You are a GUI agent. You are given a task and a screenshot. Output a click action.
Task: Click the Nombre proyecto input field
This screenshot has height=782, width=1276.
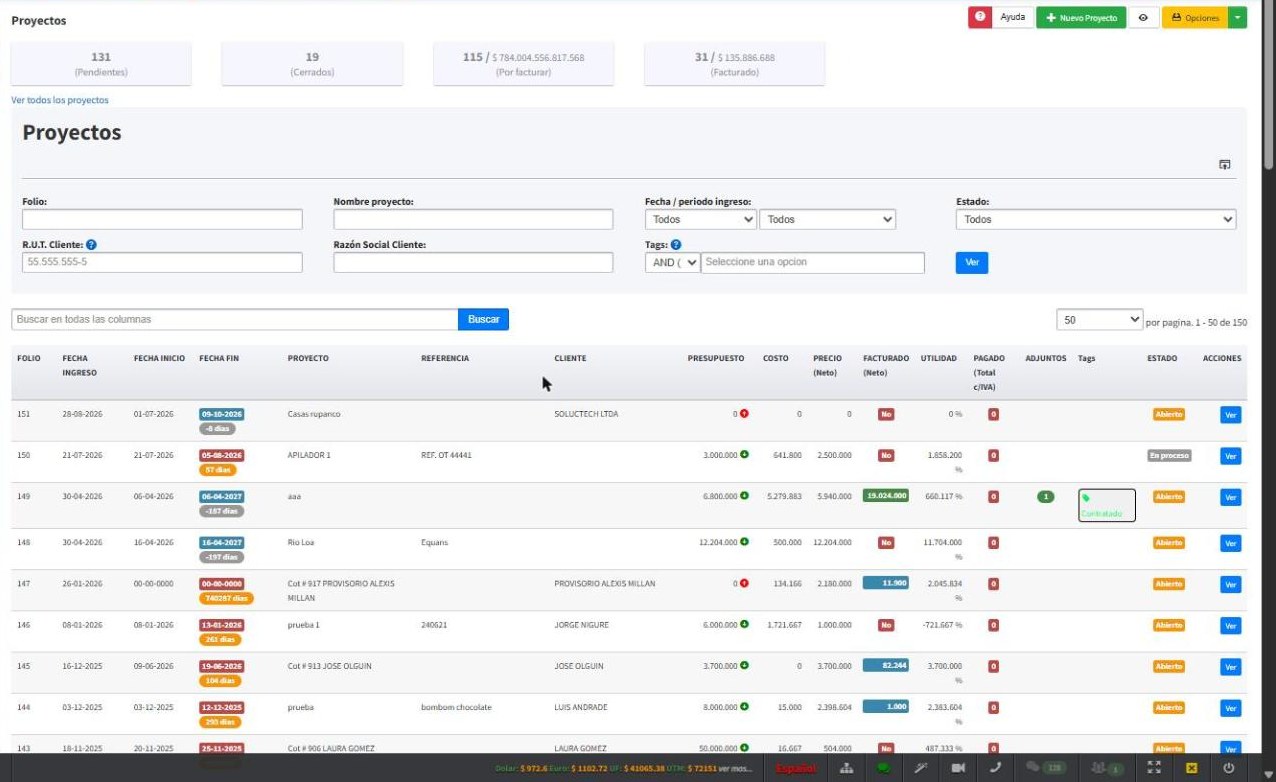click(x=473, y=219)
